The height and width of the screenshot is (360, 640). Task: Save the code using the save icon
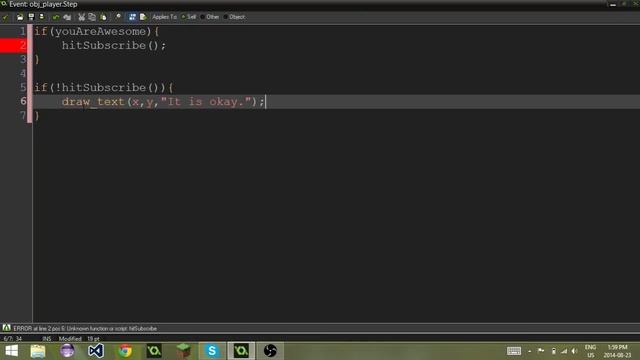(31, 17)
